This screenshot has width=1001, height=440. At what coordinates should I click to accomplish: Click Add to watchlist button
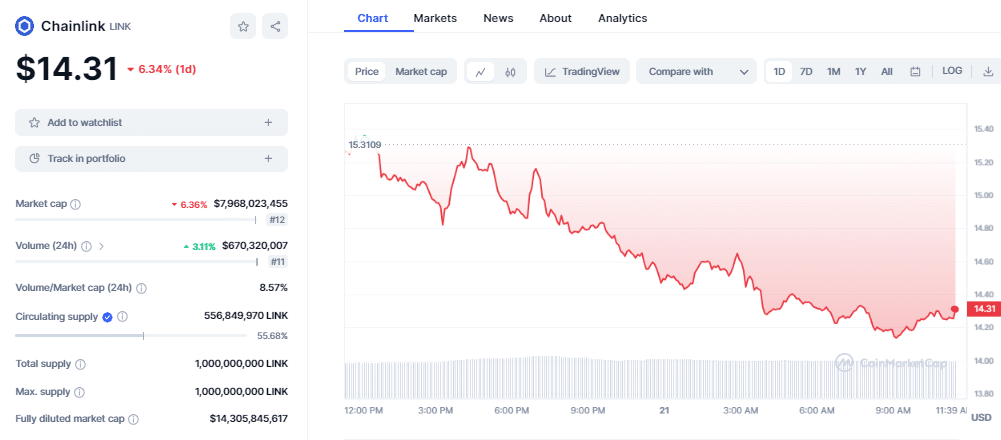pyautogui.click(x=151, y=123)
